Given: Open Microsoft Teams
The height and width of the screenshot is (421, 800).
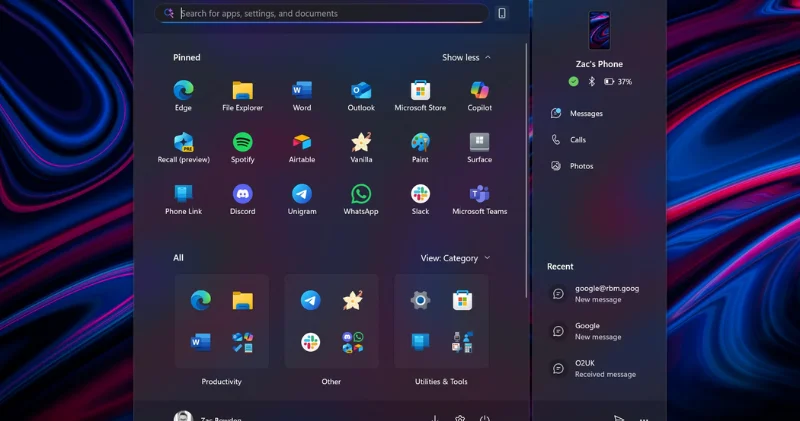Looking at the screenshot, I should pyautogui.click(x=479, y=200).
